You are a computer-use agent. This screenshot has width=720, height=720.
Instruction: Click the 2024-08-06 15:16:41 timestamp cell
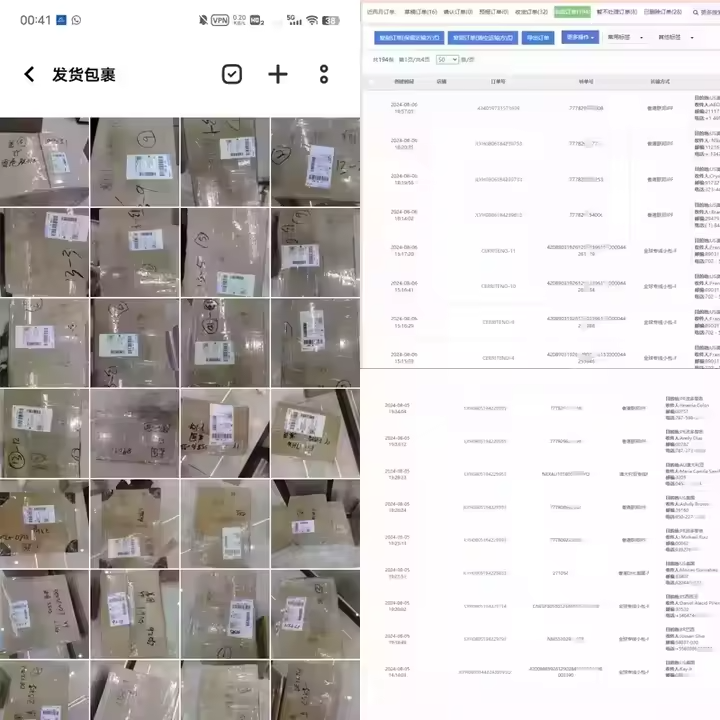[404, 287]
